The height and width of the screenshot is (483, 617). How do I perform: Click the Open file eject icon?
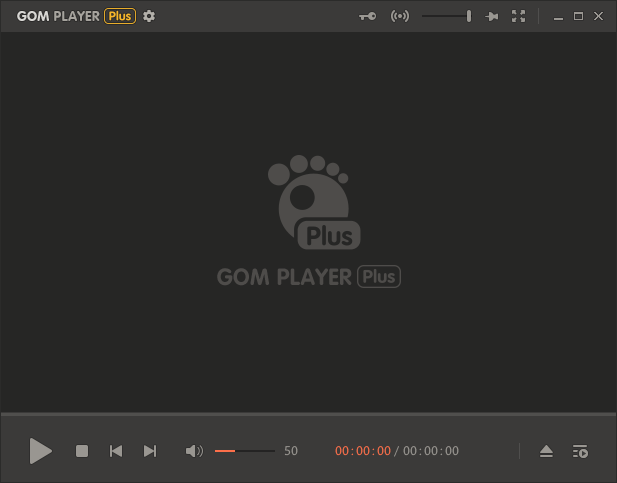coord(546,451)
